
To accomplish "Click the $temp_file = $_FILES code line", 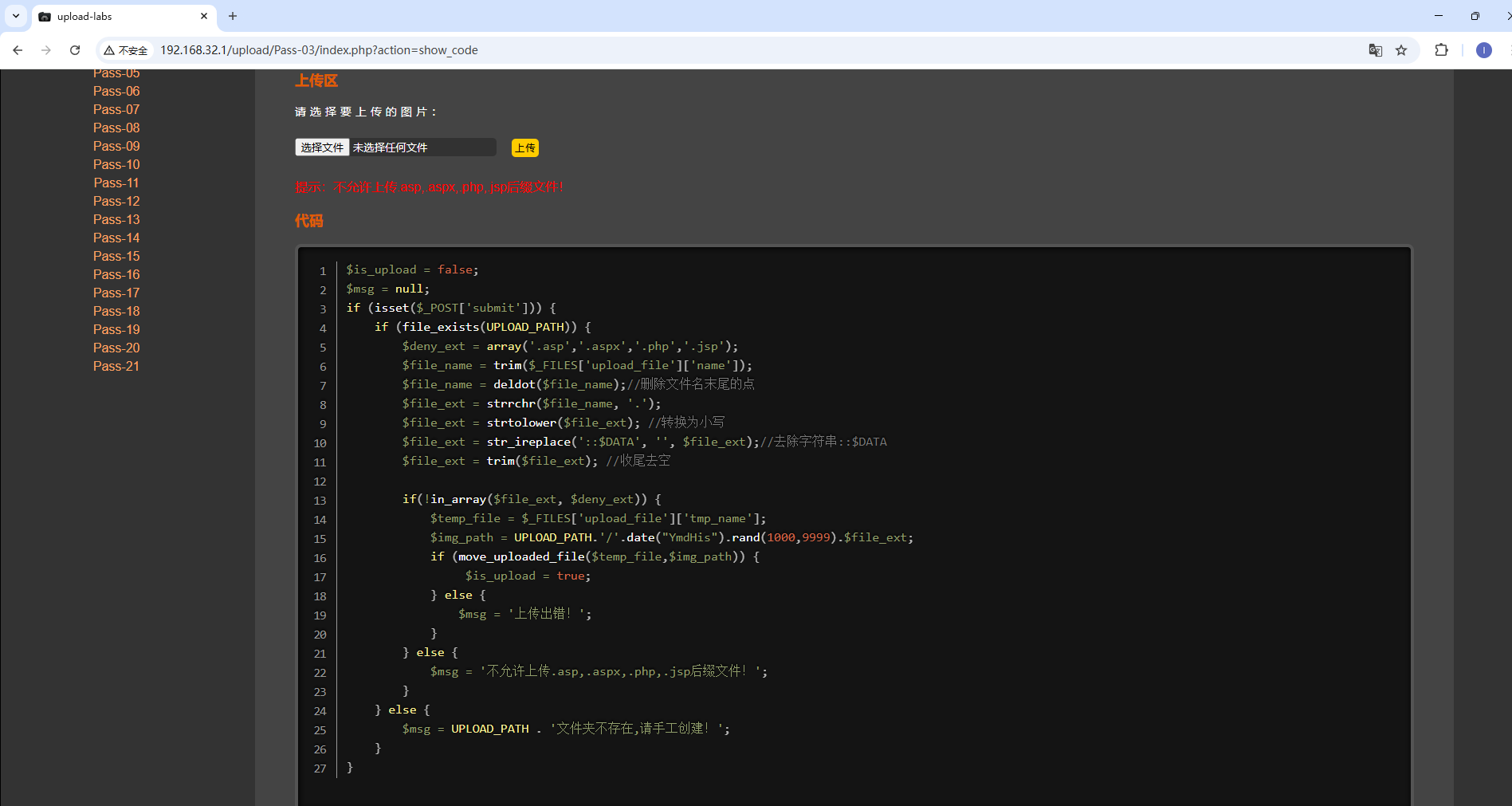I will (599, 518).
